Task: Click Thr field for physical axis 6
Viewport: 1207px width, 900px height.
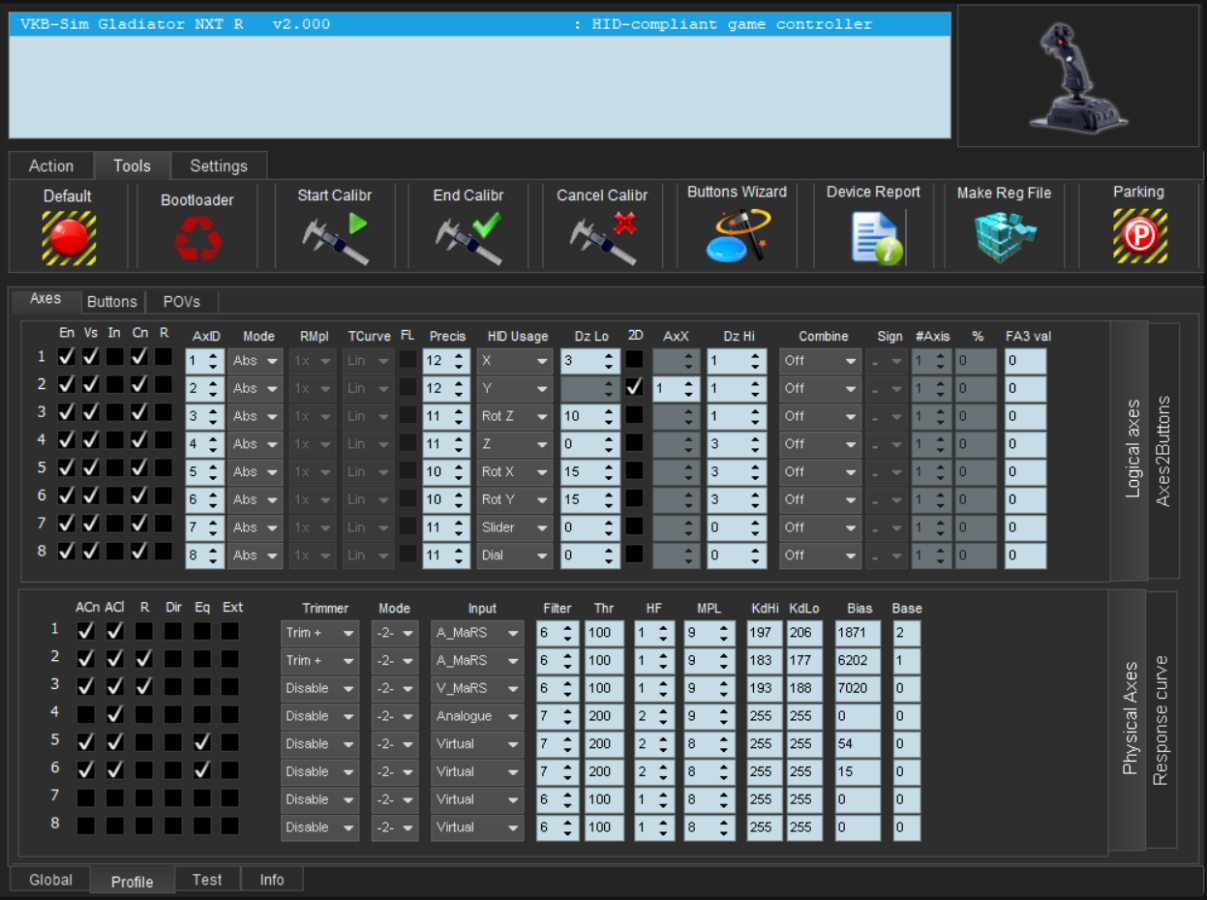Action: [604, 772]
